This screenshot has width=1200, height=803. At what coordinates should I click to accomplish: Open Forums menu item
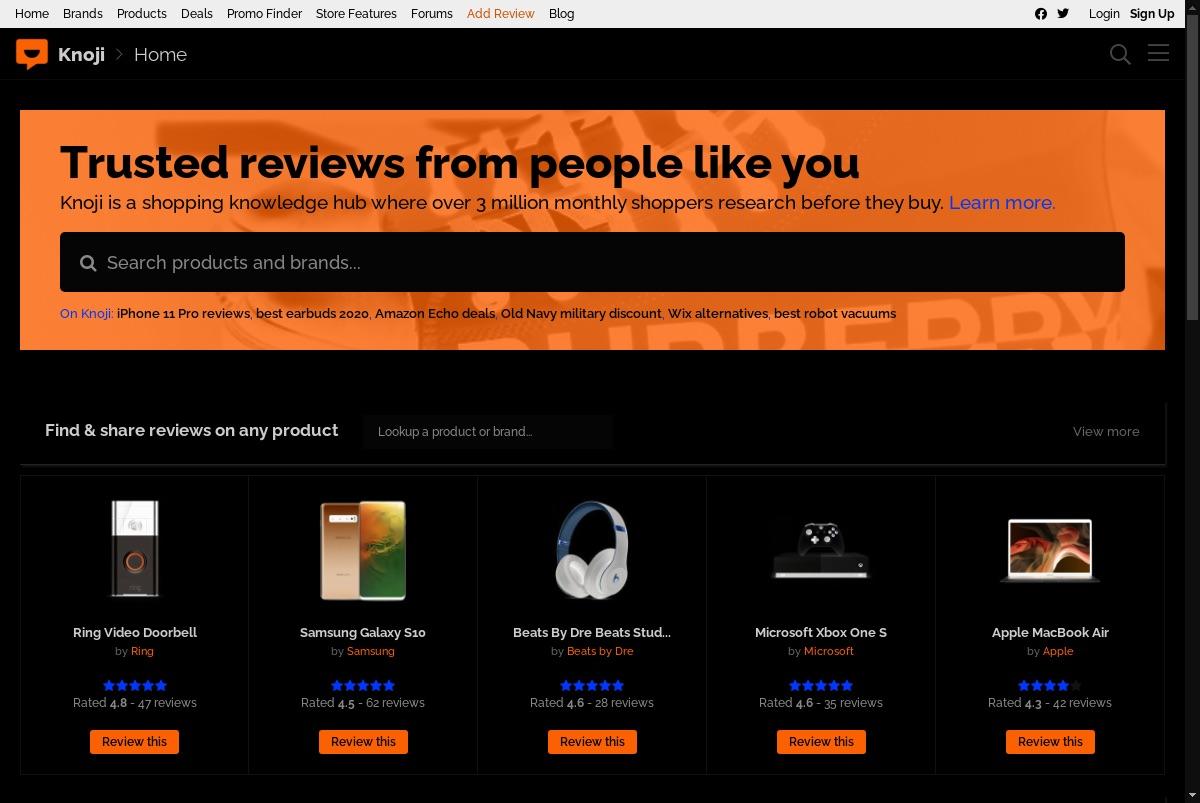click(432, 14)
